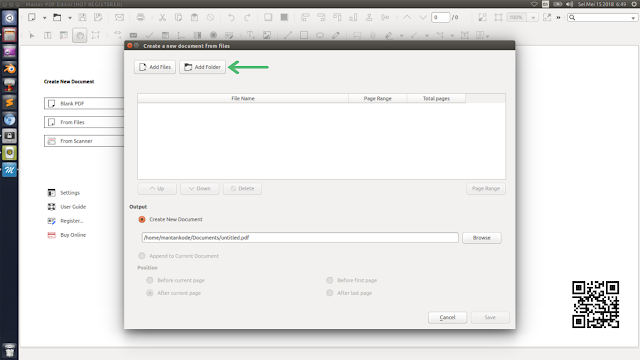Select Before first page radio option
The image size is (640, 360).
click(329, 280)
